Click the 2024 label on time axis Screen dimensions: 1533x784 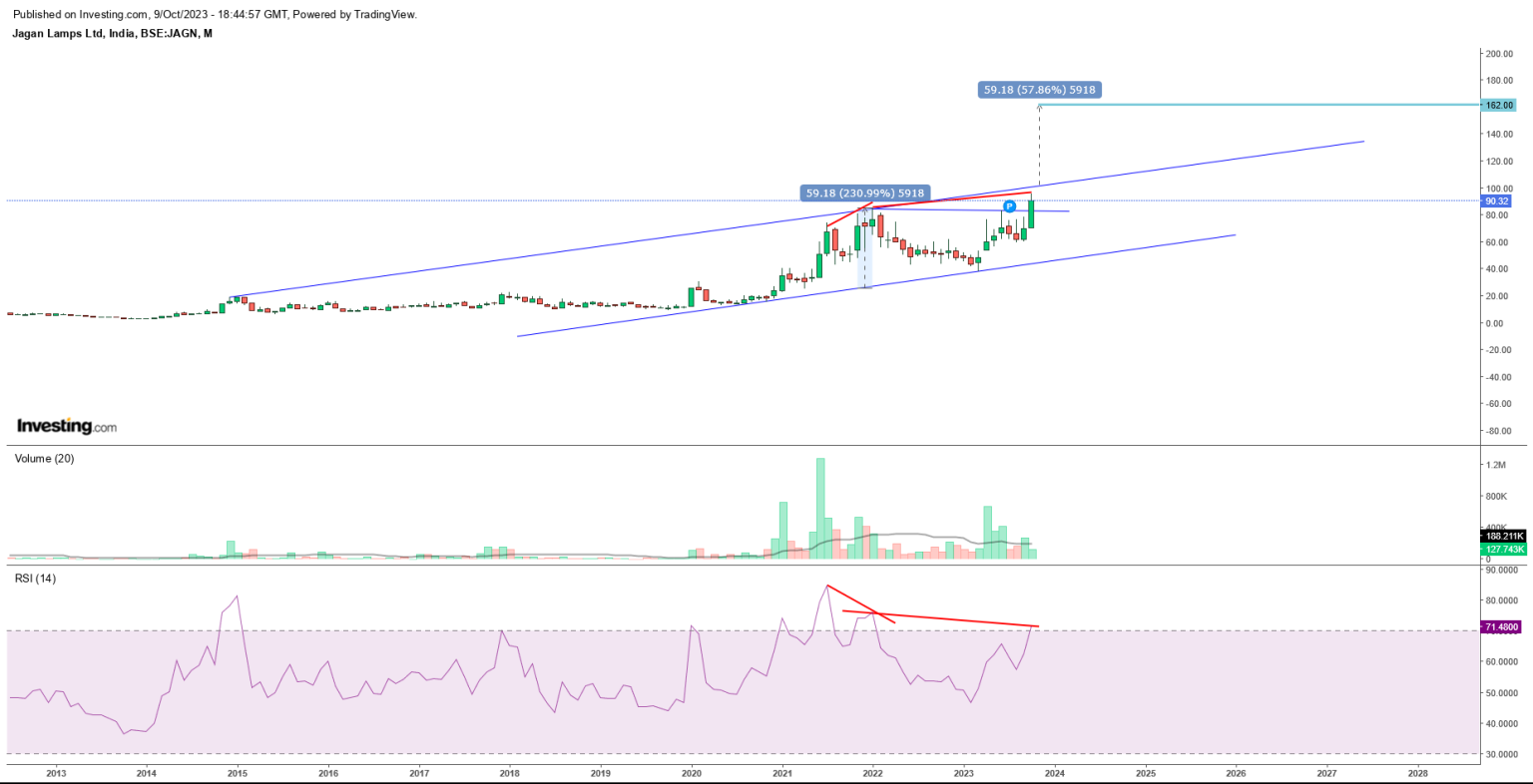(1055, 773)
